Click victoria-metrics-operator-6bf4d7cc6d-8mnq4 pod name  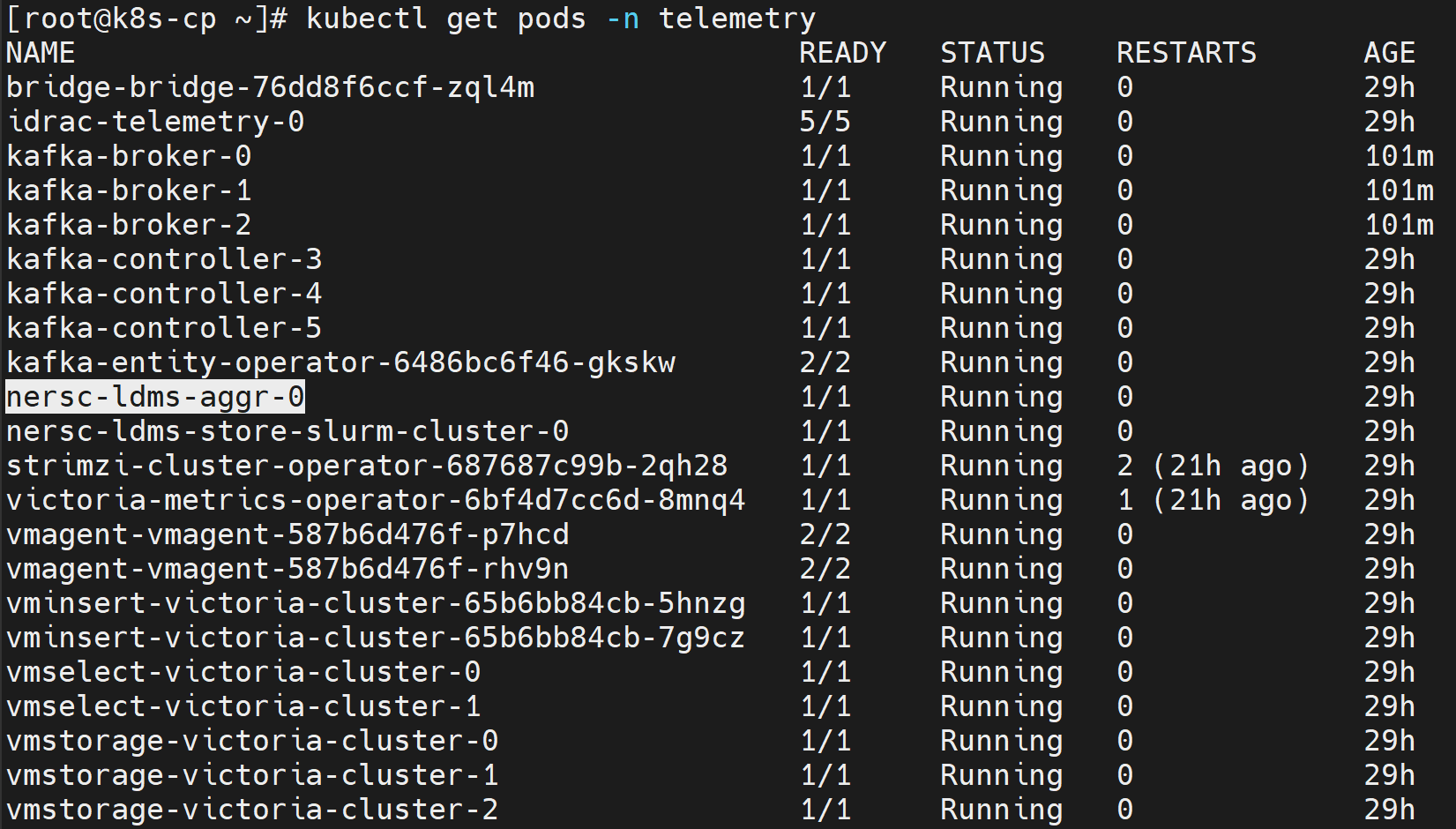377,500
